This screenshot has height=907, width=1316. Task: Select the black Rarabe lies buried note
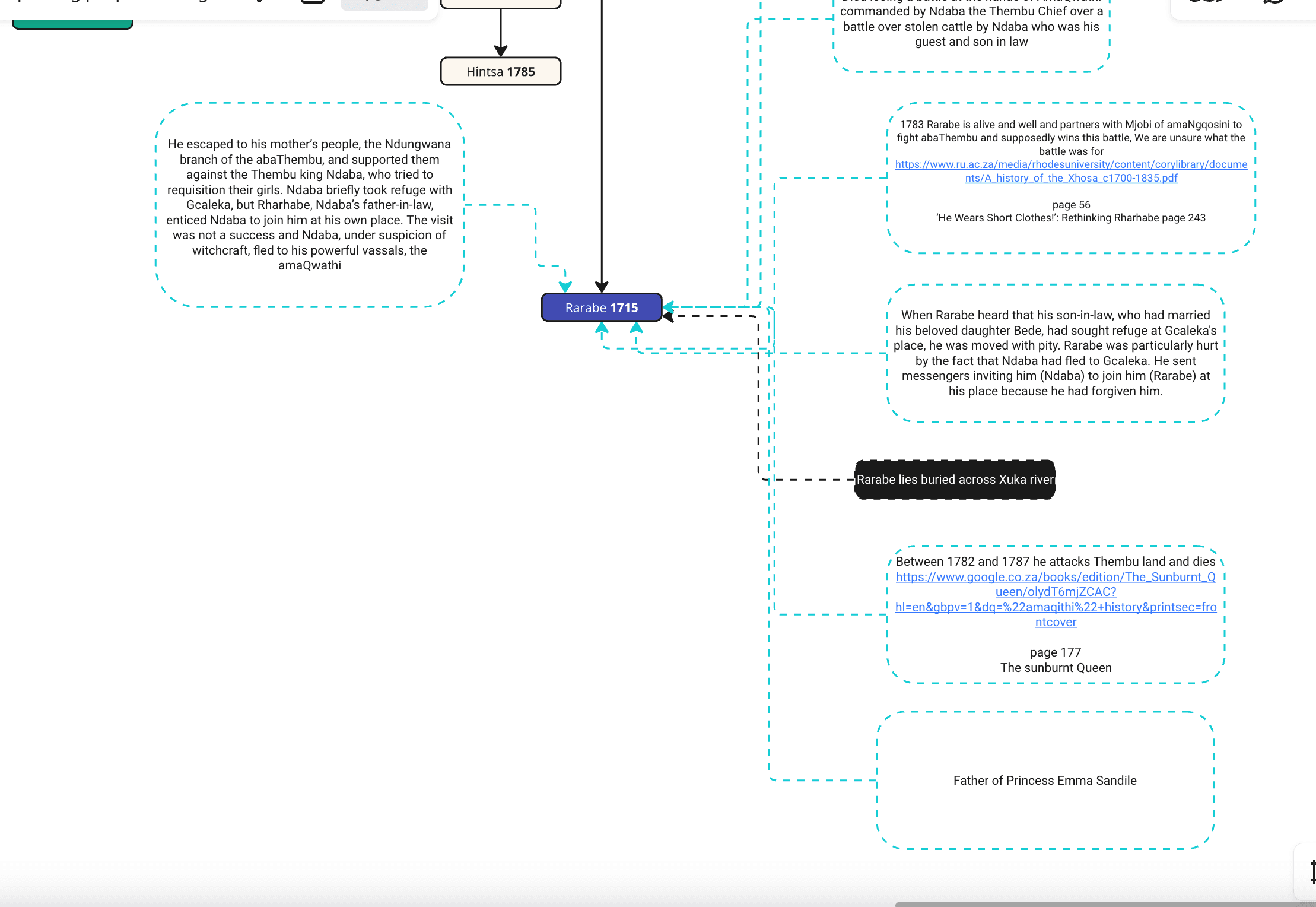click(955, 480)
